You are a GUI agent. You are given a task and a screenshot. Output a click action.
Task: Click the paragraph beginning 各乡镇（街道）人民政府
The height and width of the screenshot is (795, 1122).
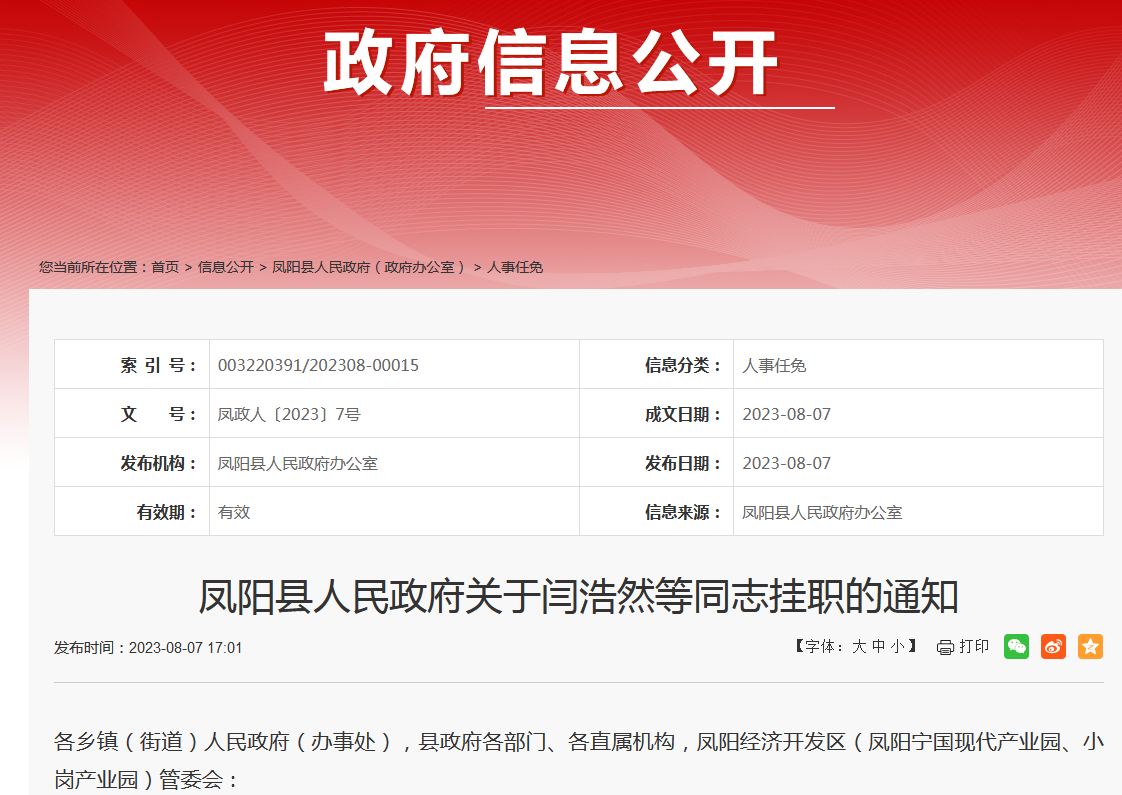pyautogui.click(x=578, y=760)
